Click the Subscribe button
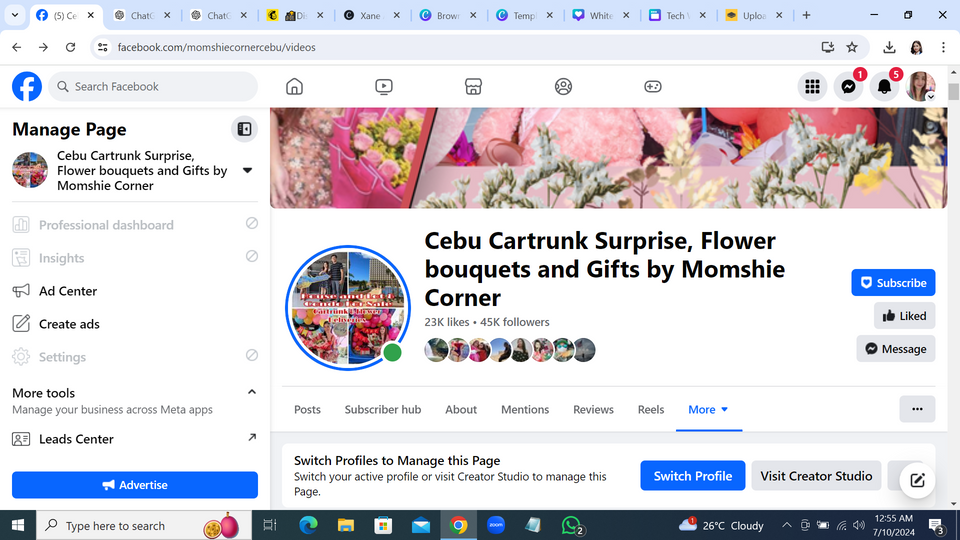 [893, 283]
